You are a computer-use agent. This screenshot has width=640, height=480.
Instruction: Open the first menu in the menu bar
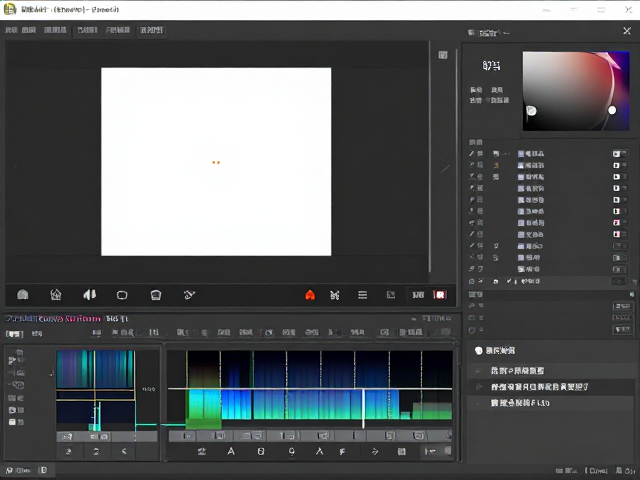point(11,30)
